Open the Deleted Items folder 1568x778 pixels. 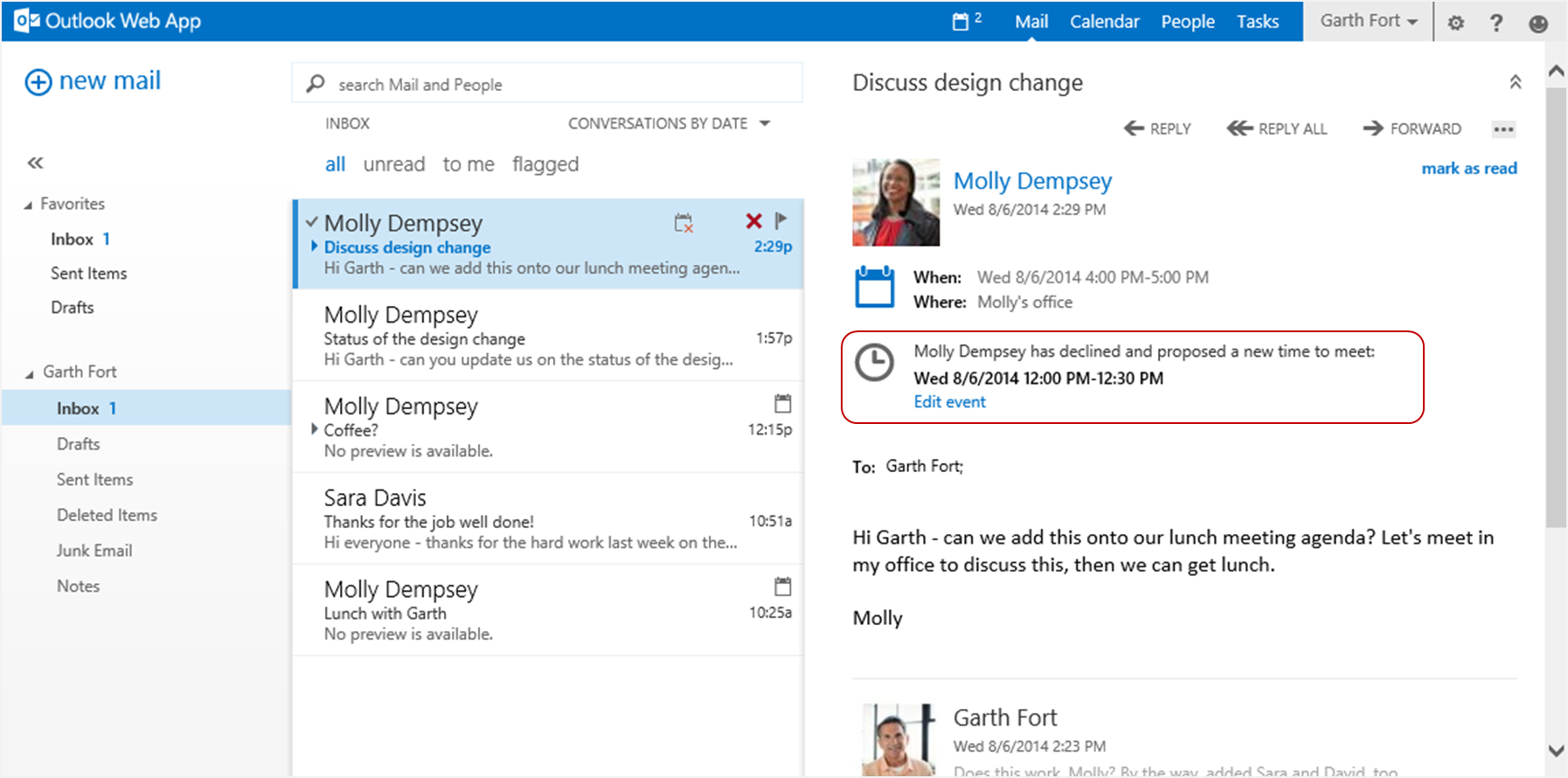click(x=107, y=516)
